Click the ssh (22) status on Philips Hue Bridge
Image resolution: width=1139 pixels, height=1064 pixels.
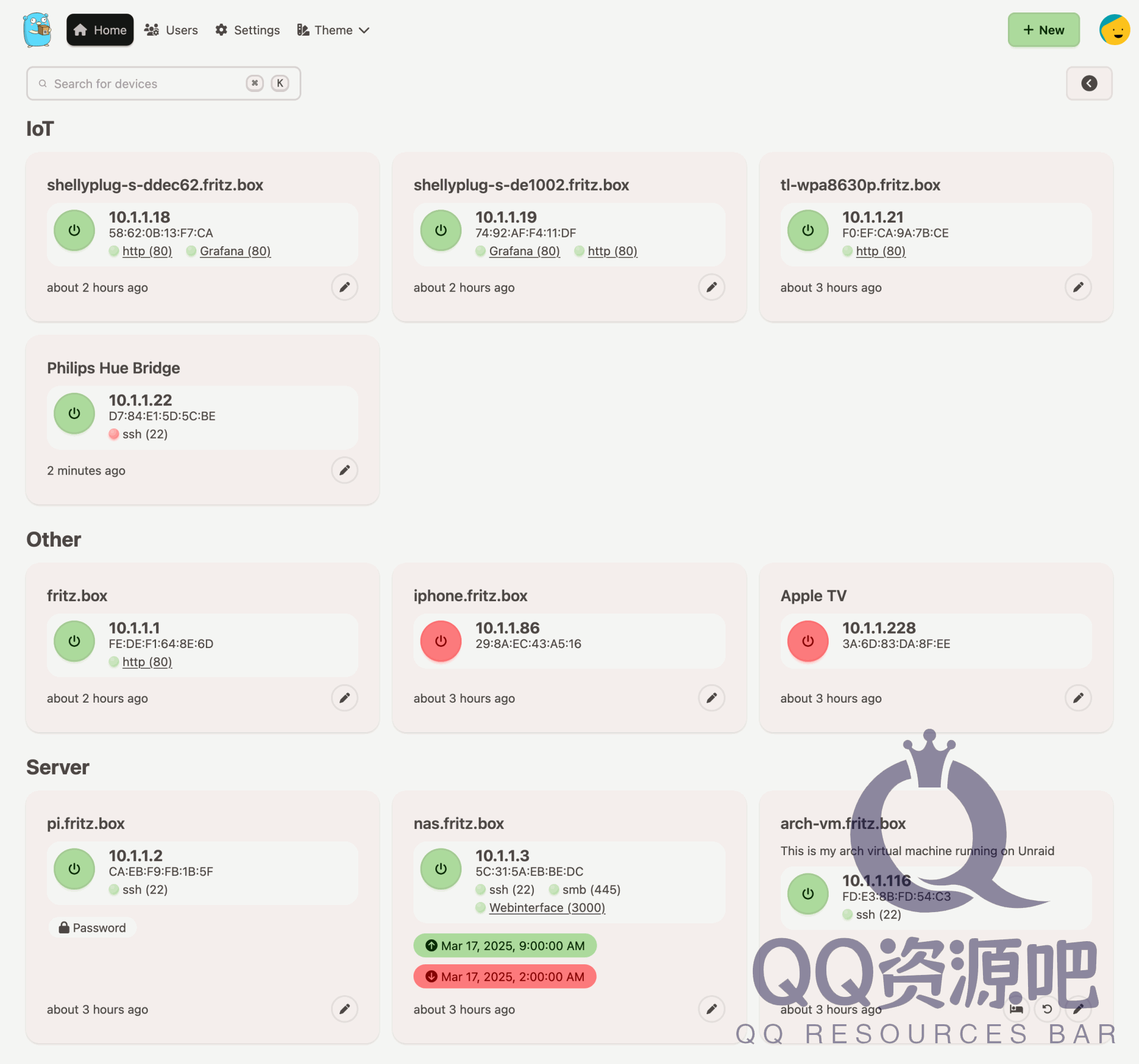point(138,434)
